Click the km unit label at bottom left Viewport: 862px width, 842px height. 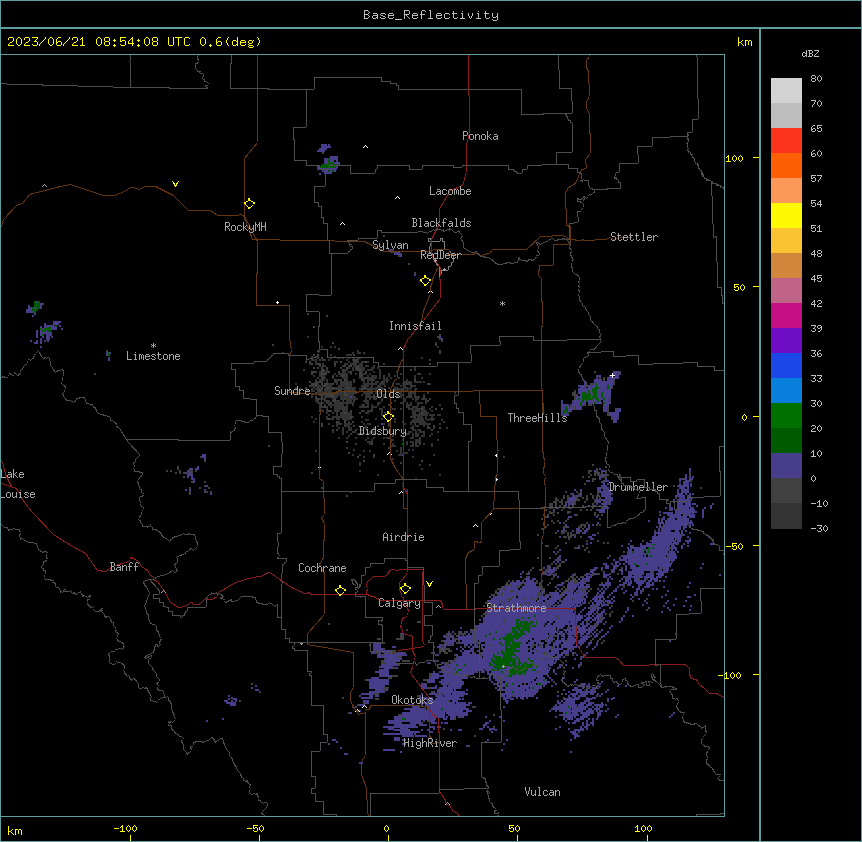pyautogui.click(x=14, y=830)
